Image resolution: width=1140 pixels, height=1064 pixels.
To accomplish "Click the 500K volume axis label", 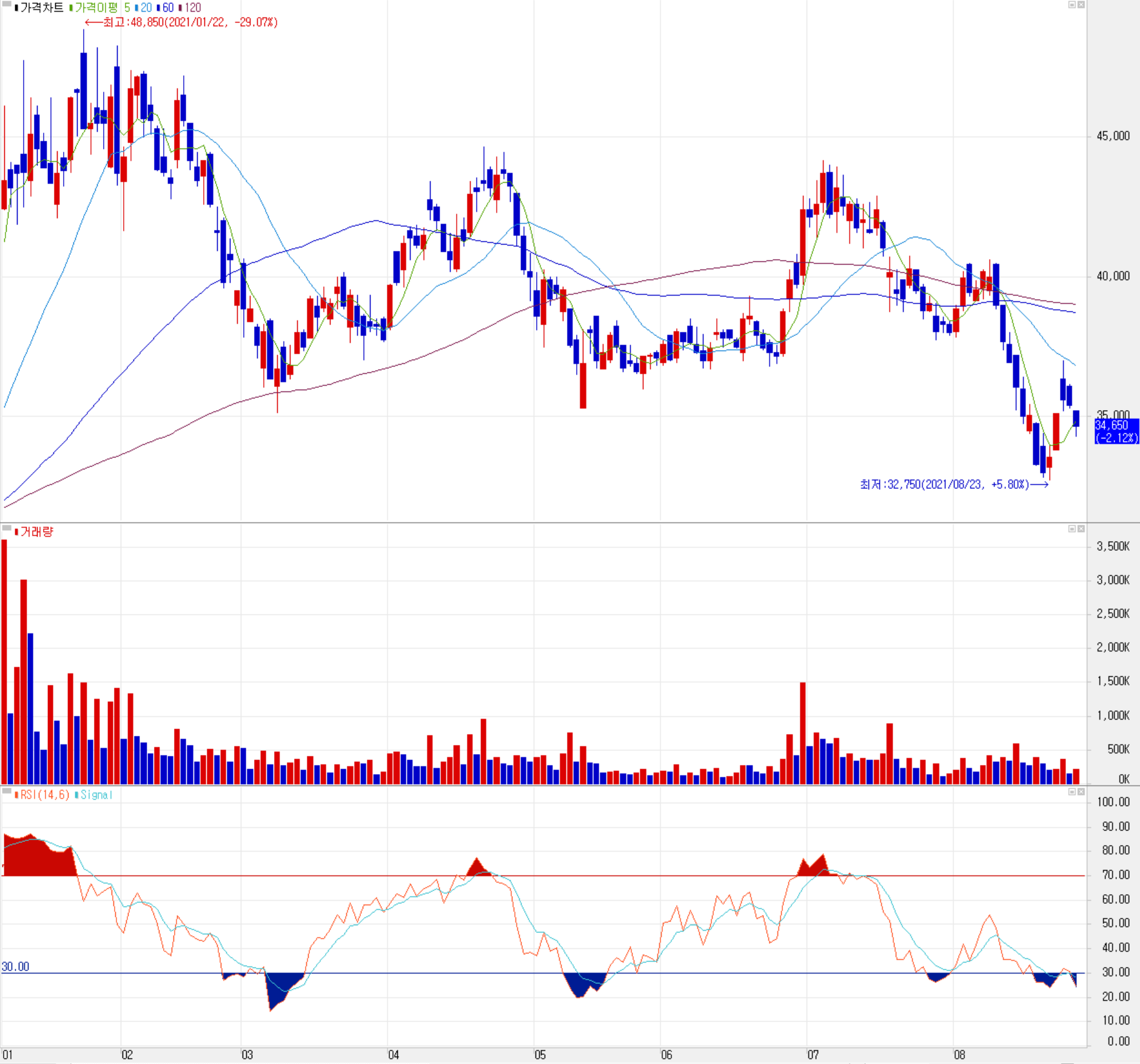I will pyautogui.click(x=1119, y=749).
